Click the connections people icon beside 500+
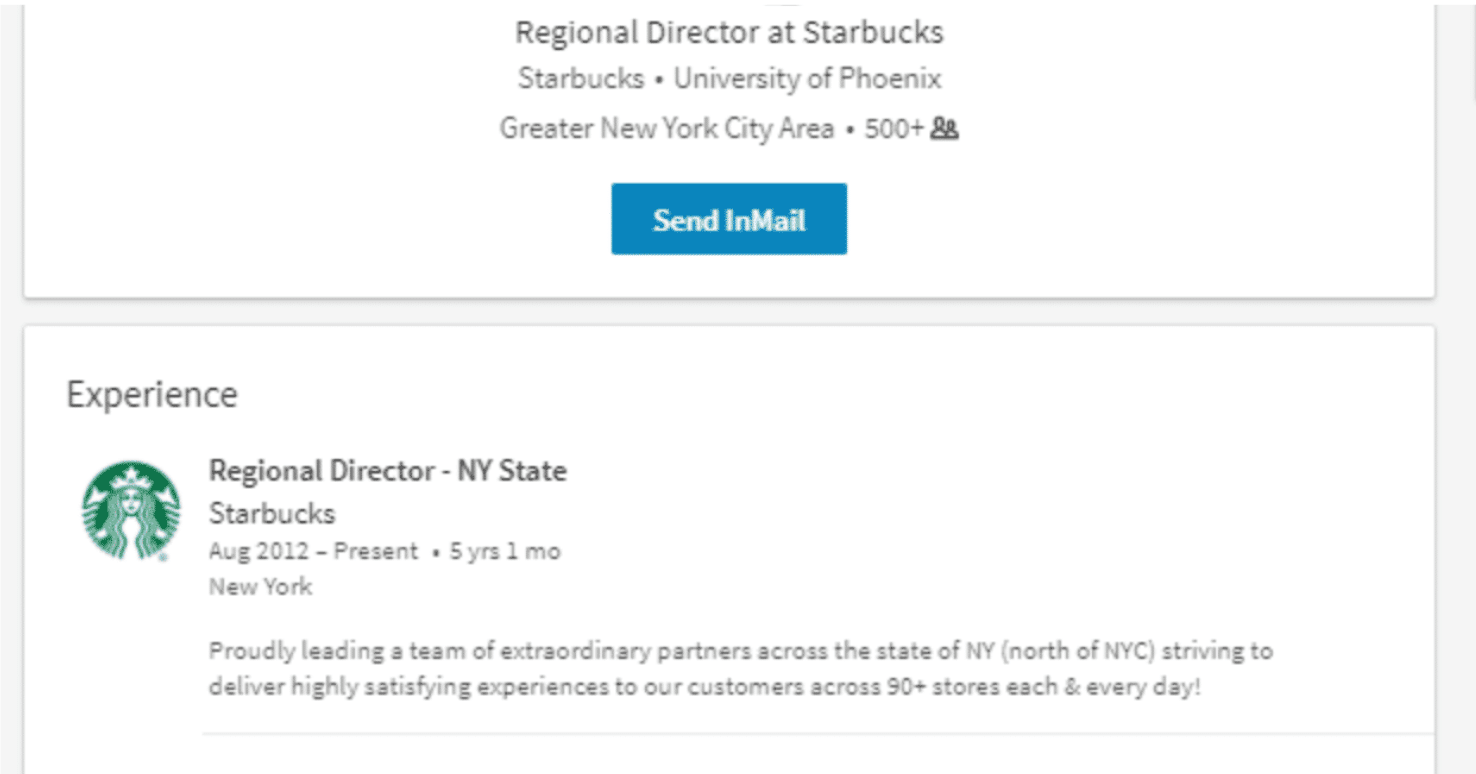Viewport: 1476px width, 774px height. 945,129
